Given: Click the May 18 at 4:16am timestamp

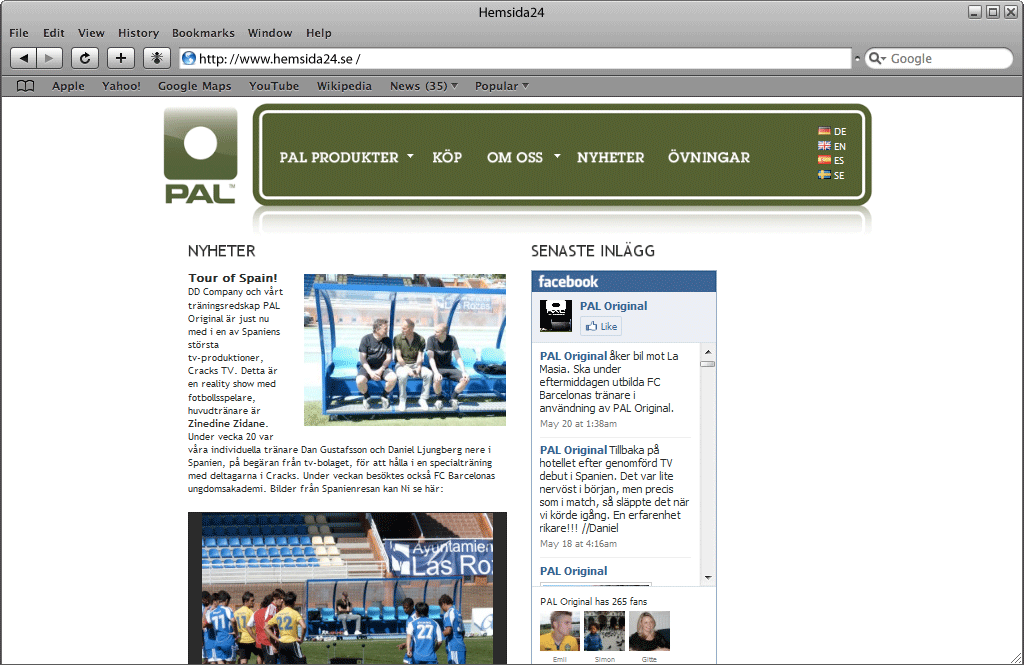Looking at the screenshot, I should click(x=578, y=544).
